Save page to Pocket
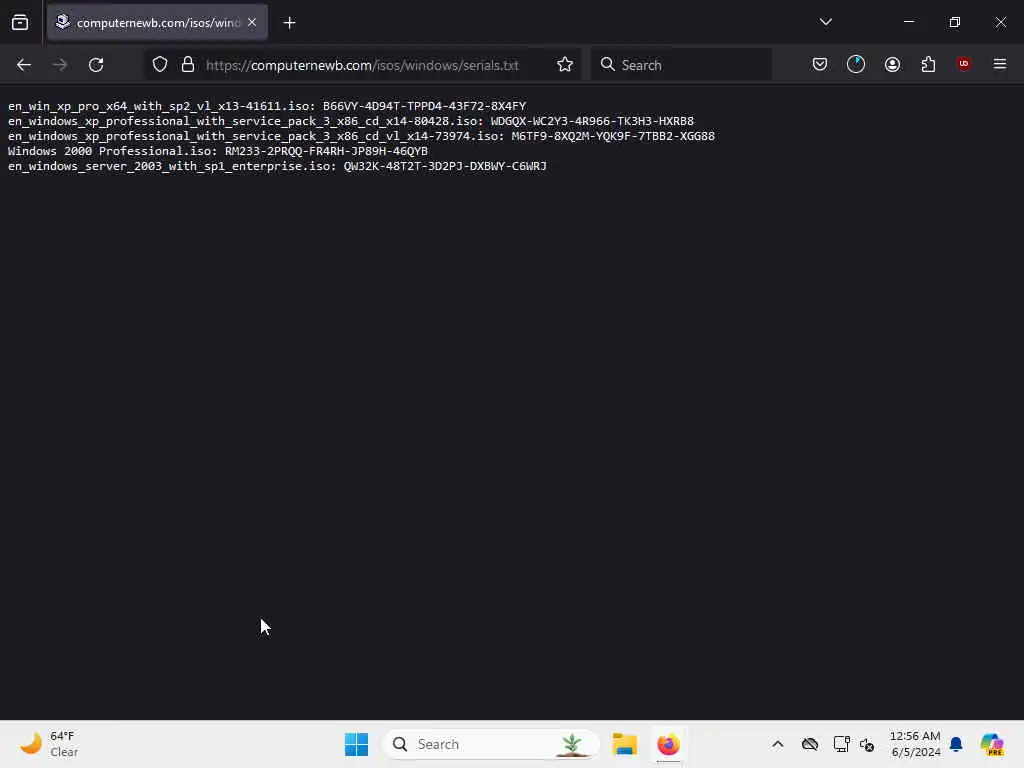The width and height of the screenshot is (1024, 768). pos(820,64)
